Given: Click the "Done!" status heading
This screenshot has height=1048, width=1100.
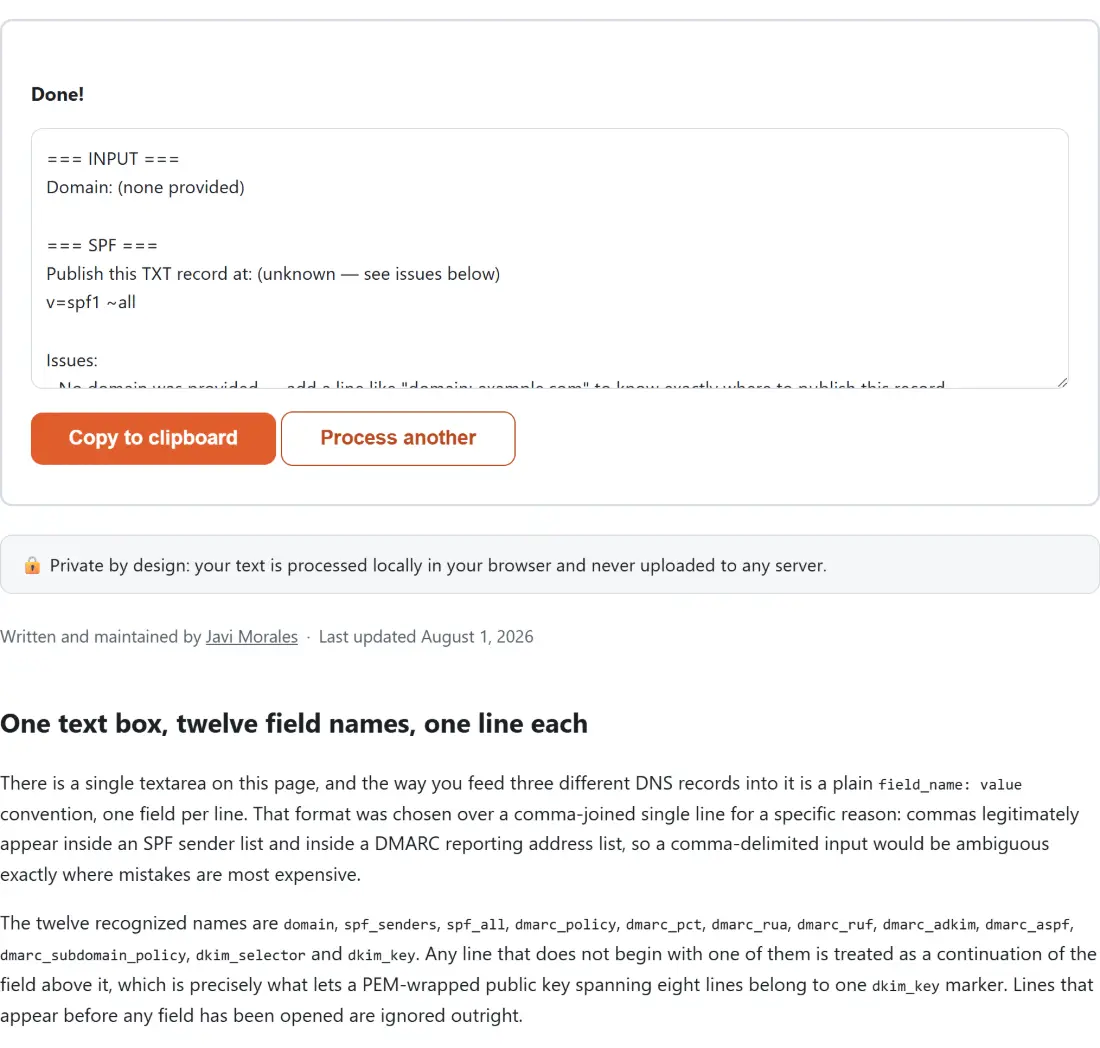Looking at the screenshot, I should click(58, 94).
